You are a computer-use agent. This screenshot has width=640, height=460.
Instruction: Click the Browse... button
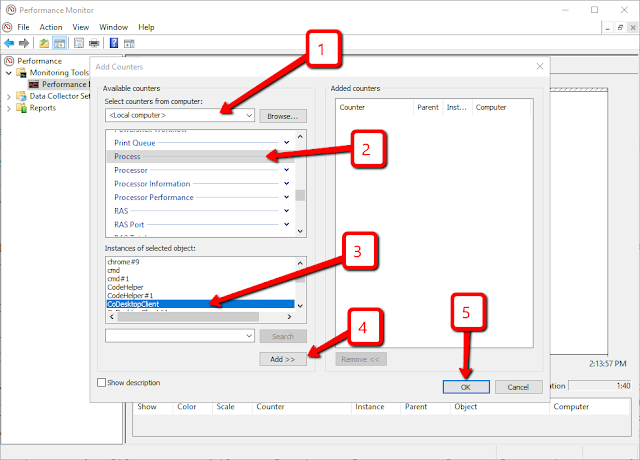[x=283, y=116]
